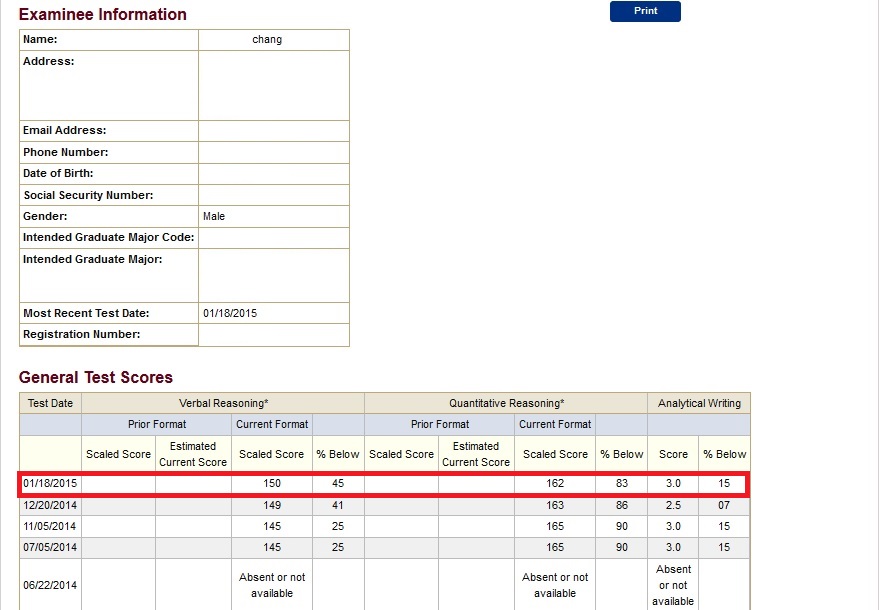Click the Analytical Writing "Score" subheader

(x=673, y=454)
